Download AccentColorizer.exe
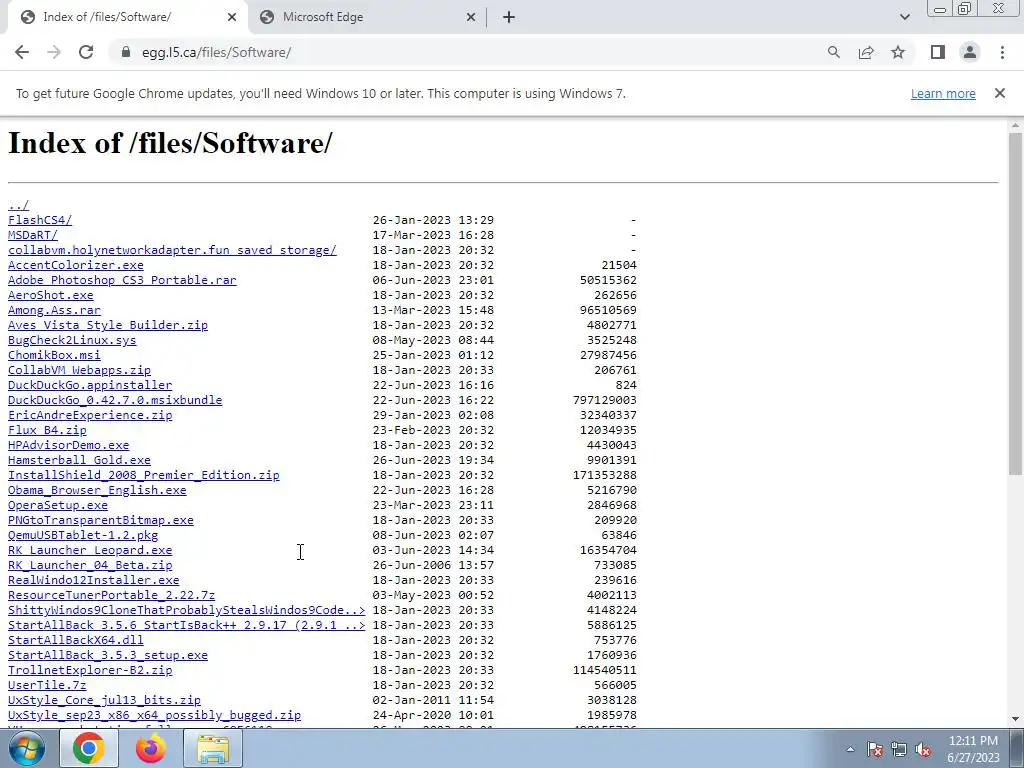 click(x=76, y=265)
